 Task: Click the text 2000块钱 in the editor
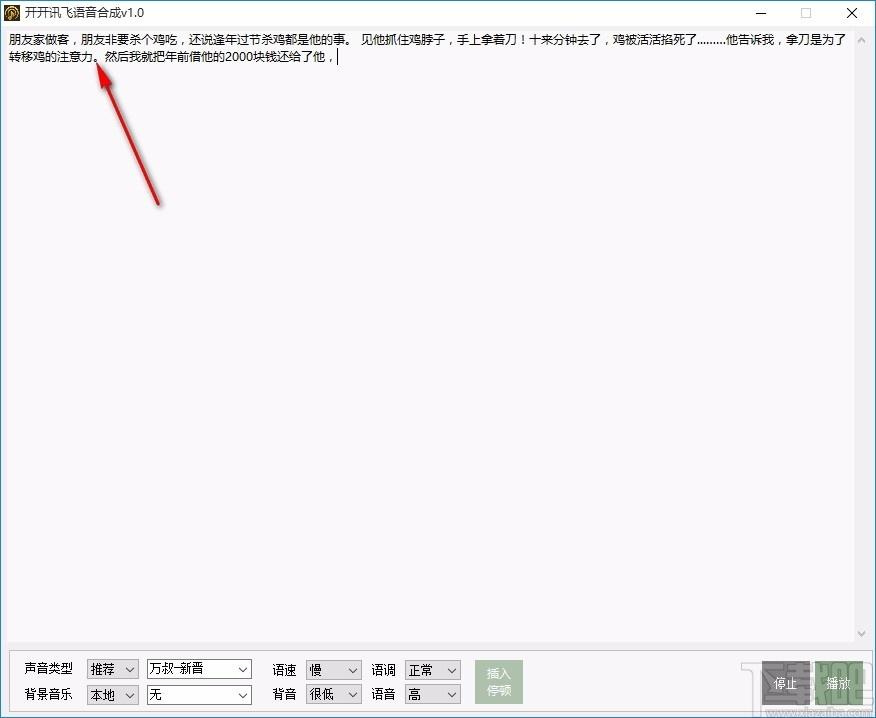251,56
